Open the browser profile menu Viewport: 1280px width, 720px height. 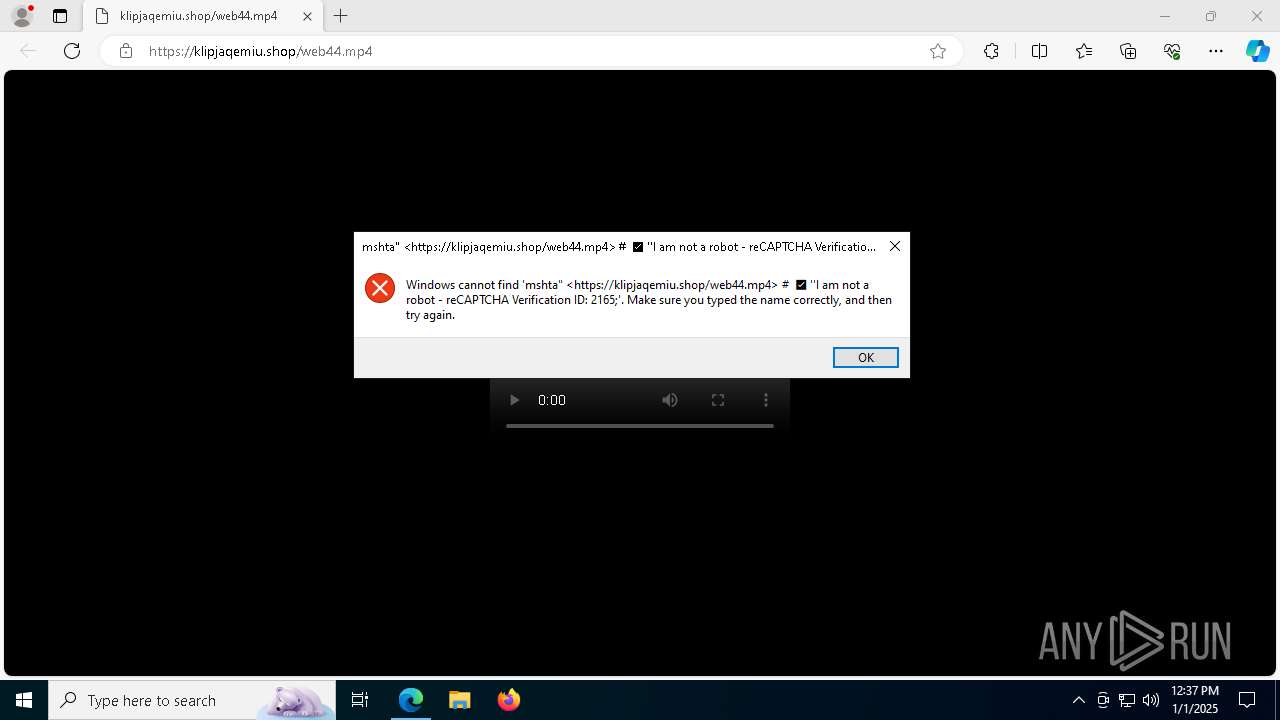click(22, 16)
